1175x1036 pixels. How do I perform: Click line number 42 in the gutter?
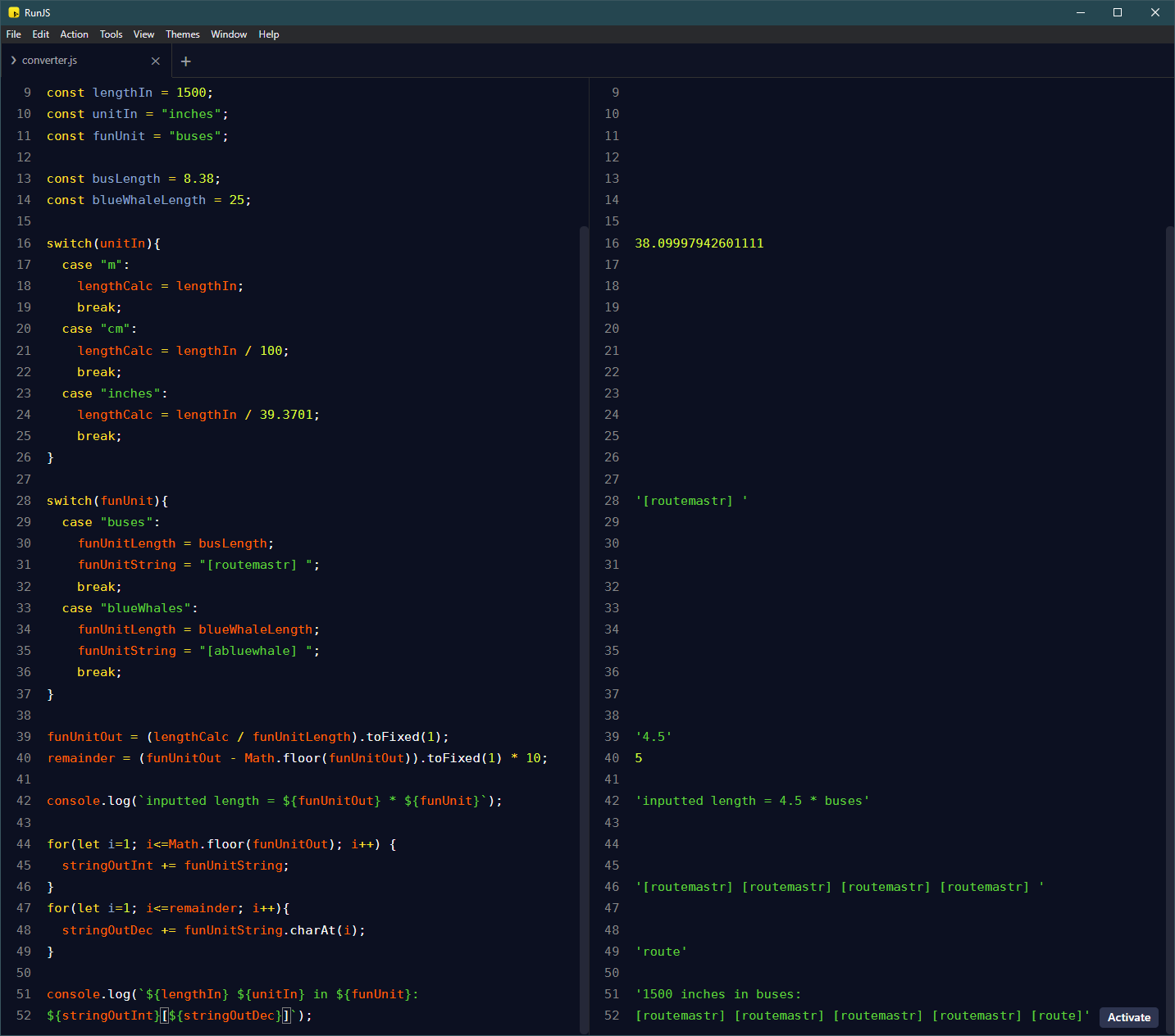click(23, 801)
